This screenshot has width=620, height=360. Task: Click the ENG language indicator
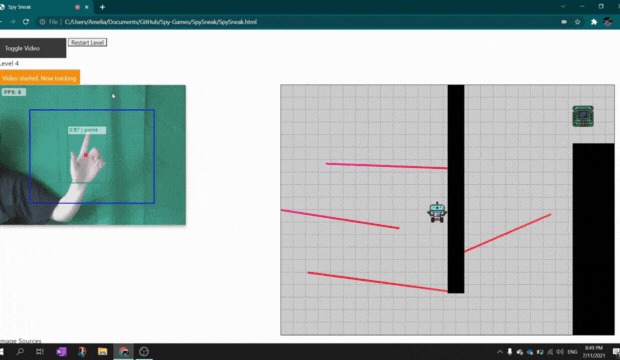click(x=572, y=352)
